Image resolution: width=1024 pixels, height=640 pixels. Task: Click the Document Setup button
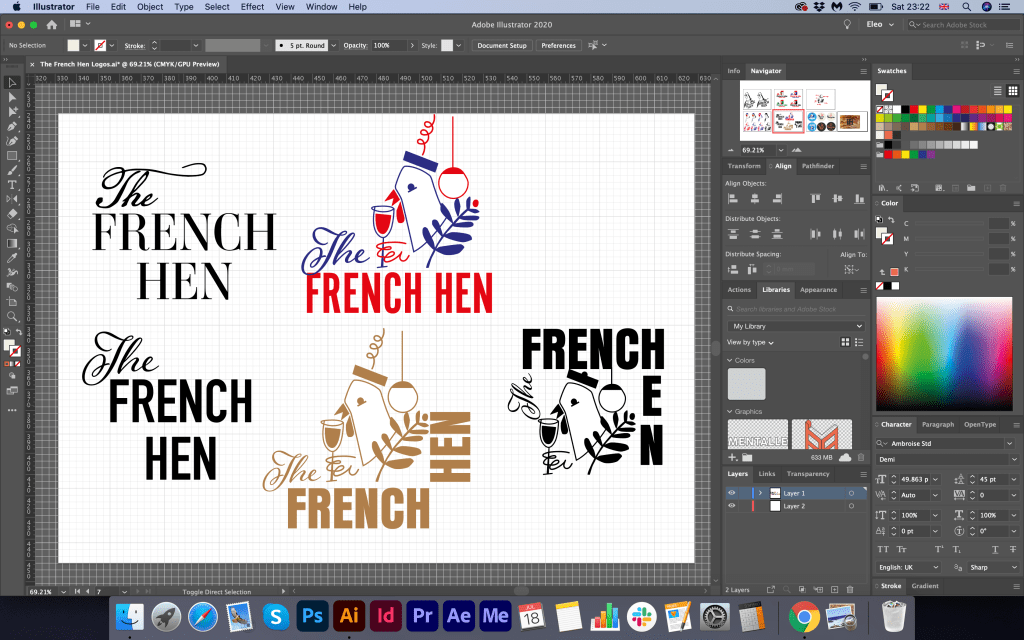click(x=501, y=45)
